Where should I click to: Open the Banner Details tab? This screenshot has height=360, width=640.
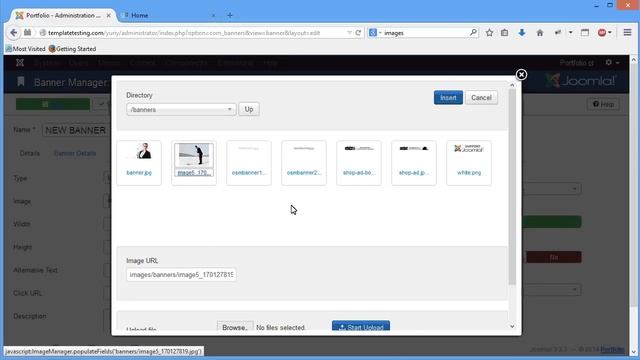[75, 153]
